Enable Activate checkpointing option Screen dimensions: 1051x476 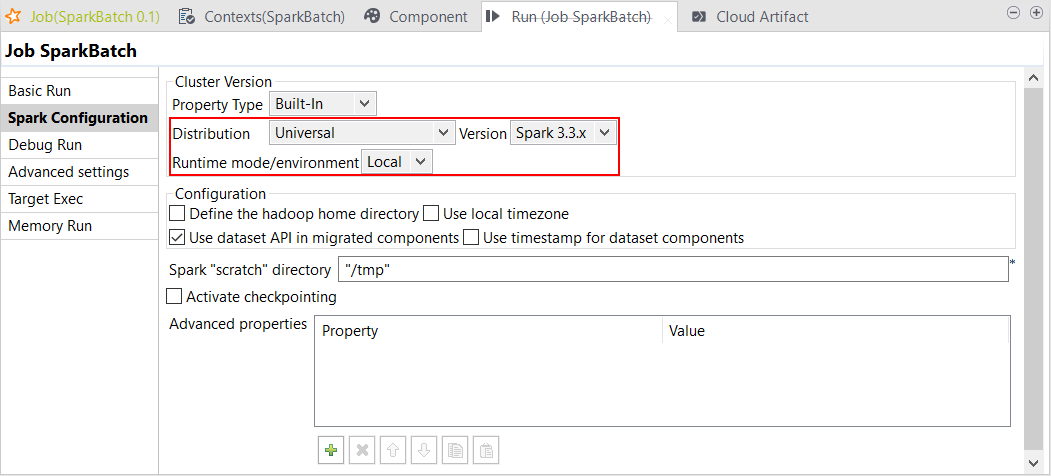[x=175, y=297]
